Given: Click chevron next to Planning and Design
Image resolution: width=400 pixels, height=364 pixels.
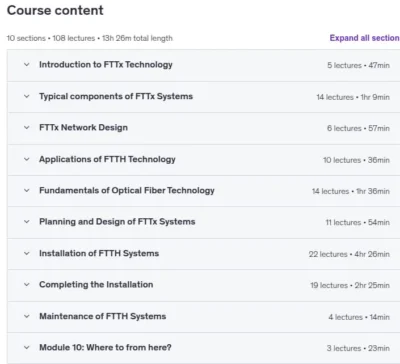Looking at the screenshot, I should pos(27,222).
